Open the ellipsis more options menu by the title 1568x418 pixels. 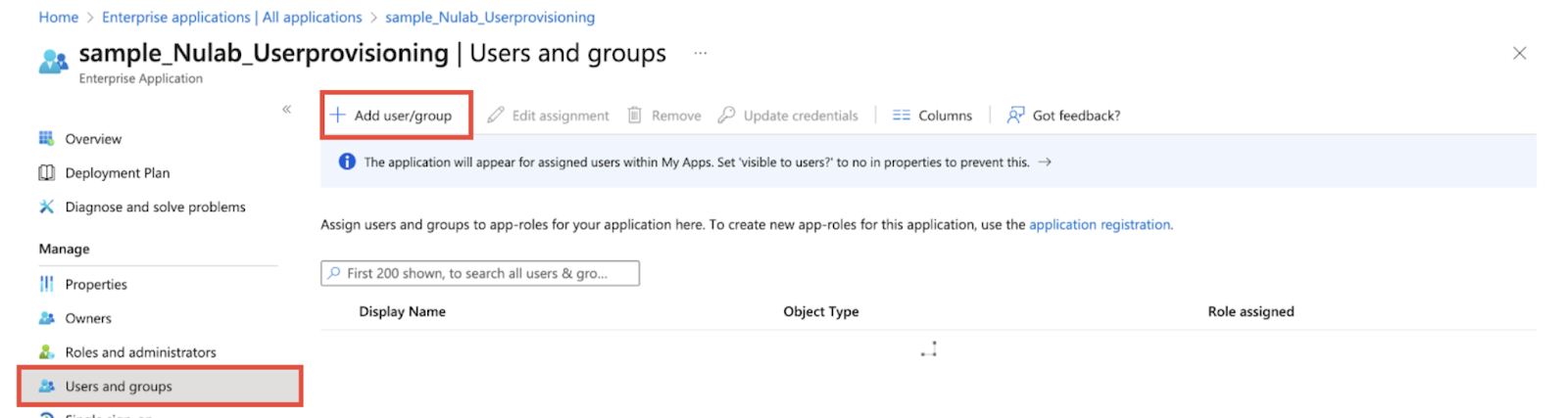700,53
